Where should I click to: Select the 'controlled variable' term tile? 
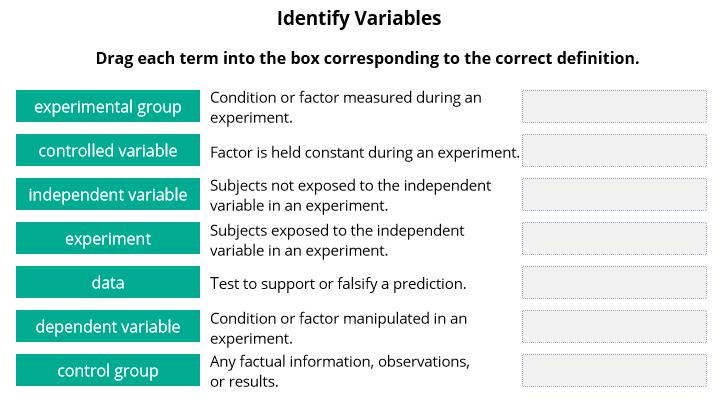pyautogui.click(x=108, y=150)
